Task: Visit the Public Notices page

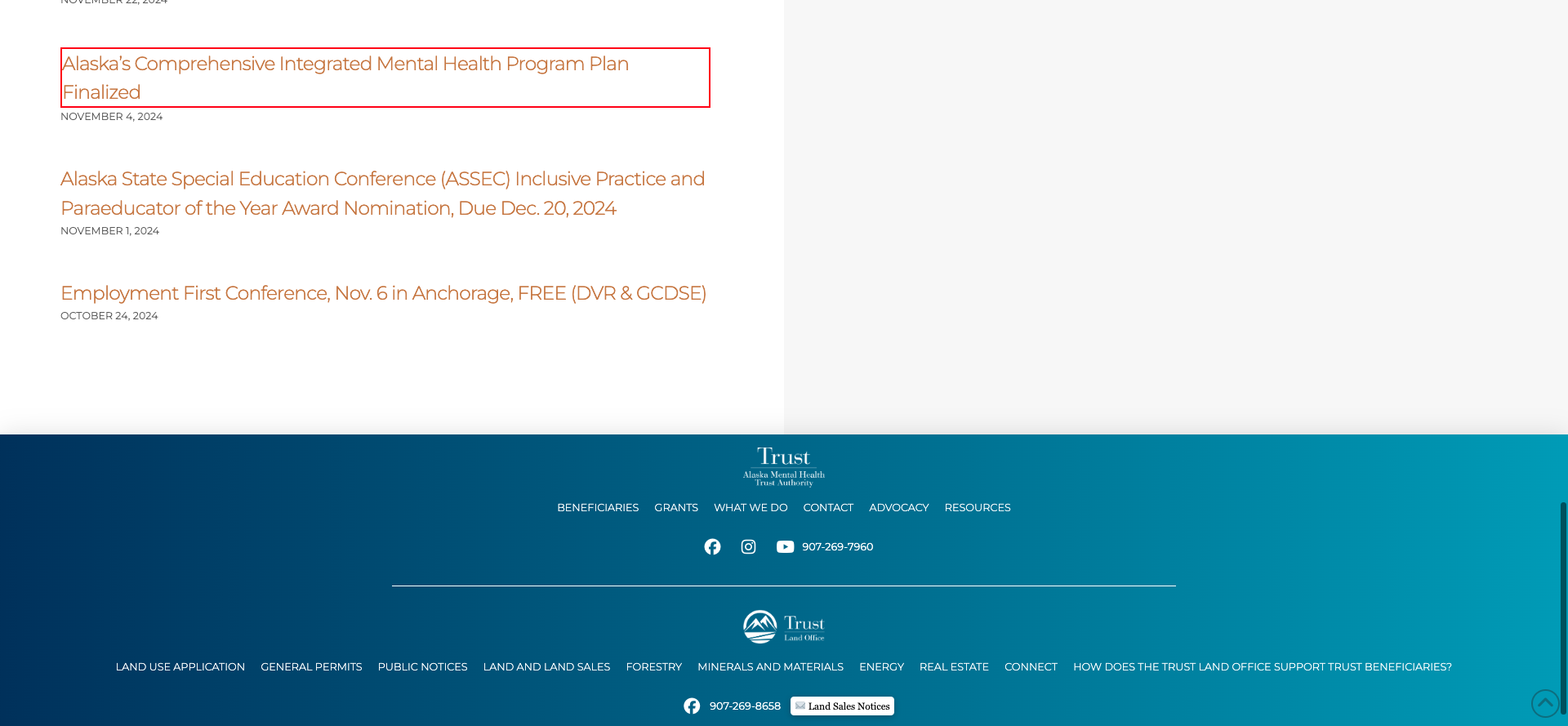Action: pyautogui.click(x=422, y=667)
